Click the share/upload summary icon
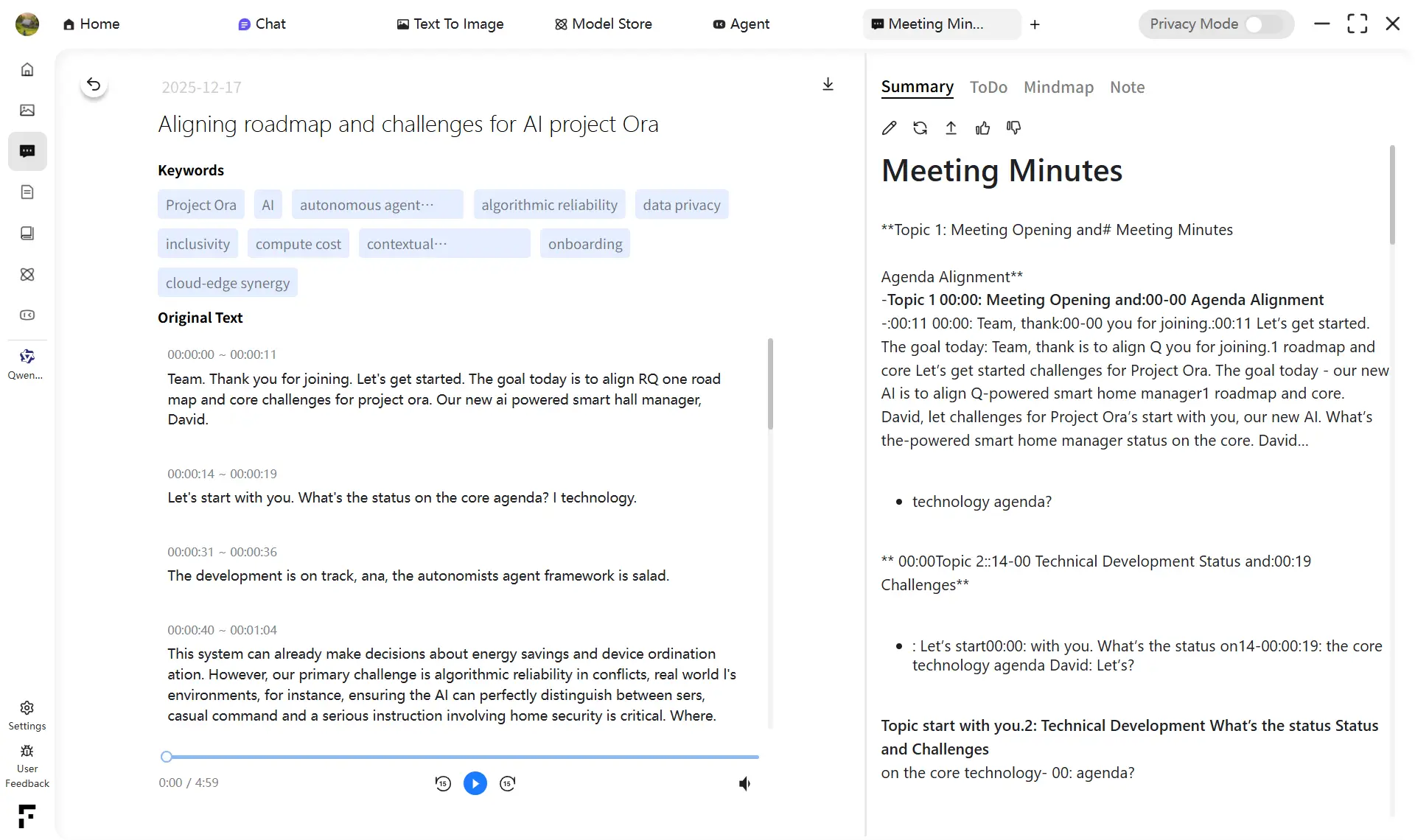This screenshot has height=840, width=1415. click(x=951, y=128)
